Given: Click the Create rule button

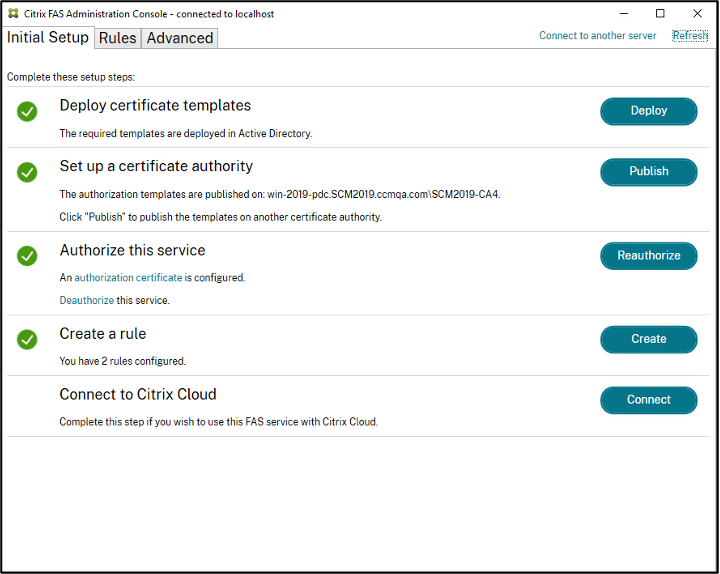Looking at the screenshot, I should tap(648, 340).
